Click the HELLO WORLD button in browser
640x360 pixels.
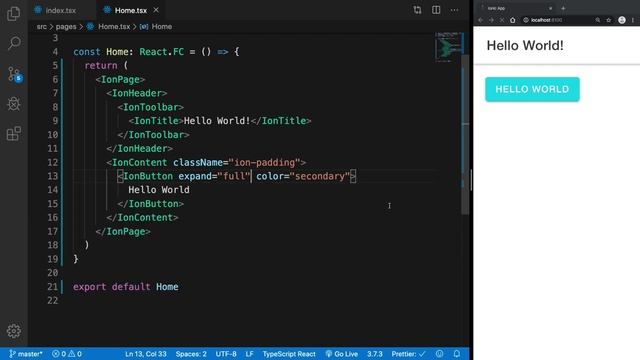point(532,89)
